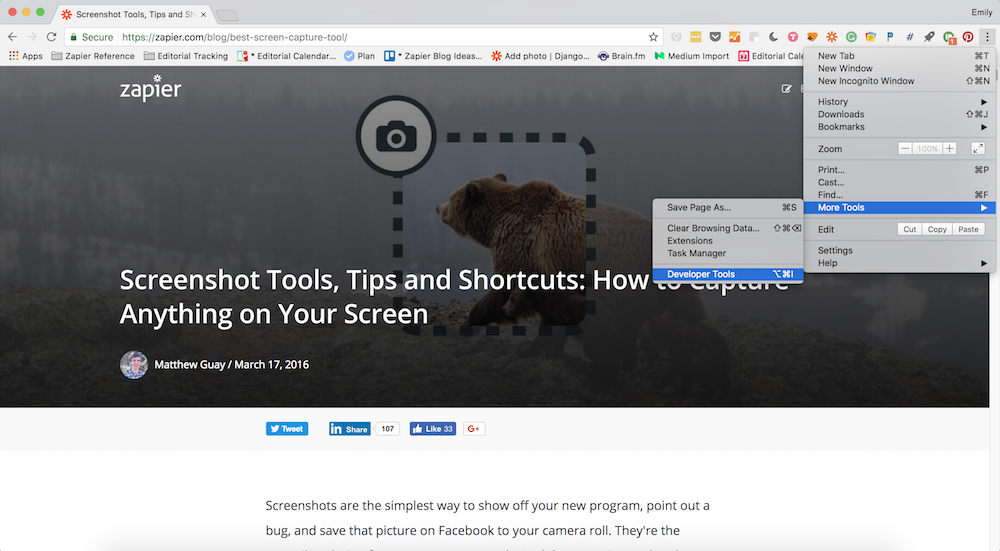Click the author avatar photo
This screenshot has width=1000, height=551.
(134, 365)
